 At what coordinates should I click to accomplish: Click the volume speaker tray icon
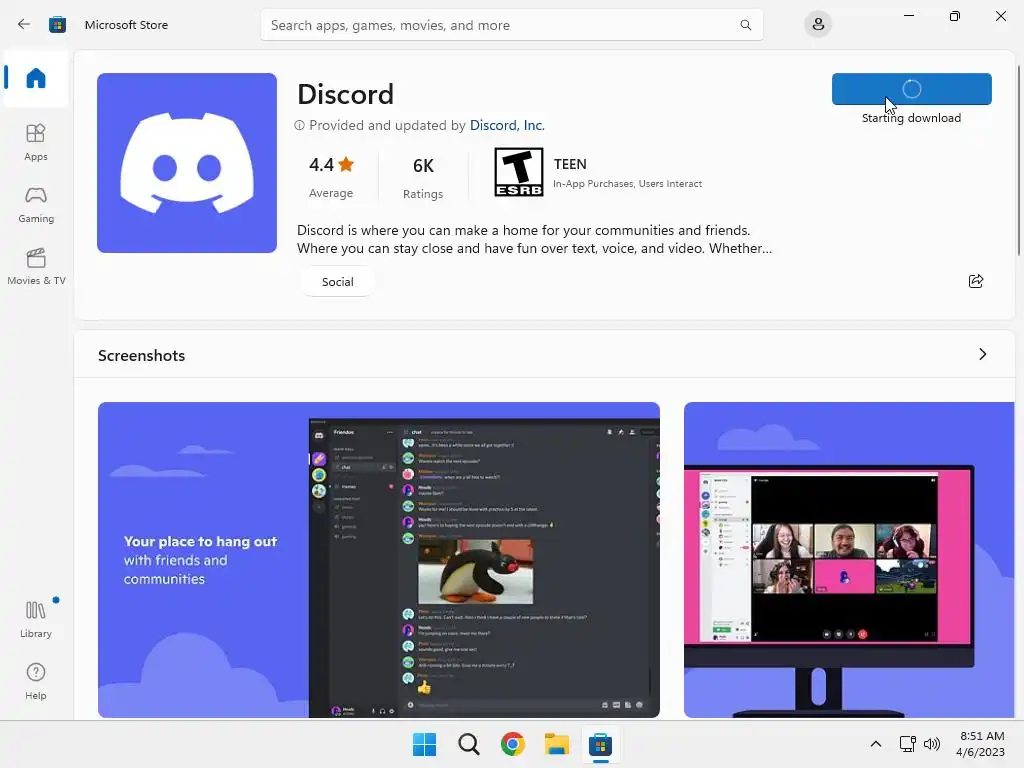click(932, 744)
